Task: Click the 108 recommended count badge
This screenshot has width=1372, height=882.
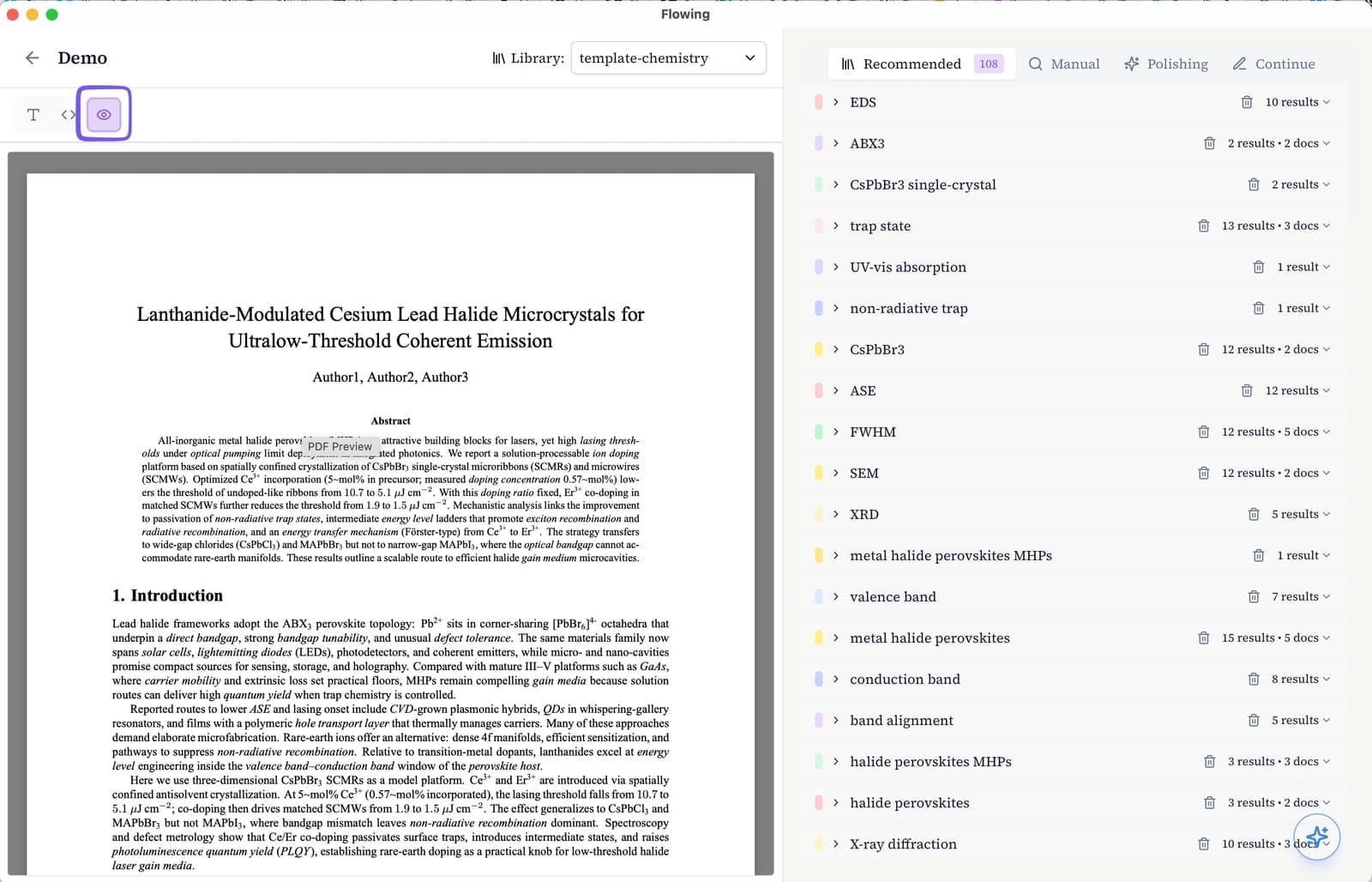Action: [x=989, y=63]
